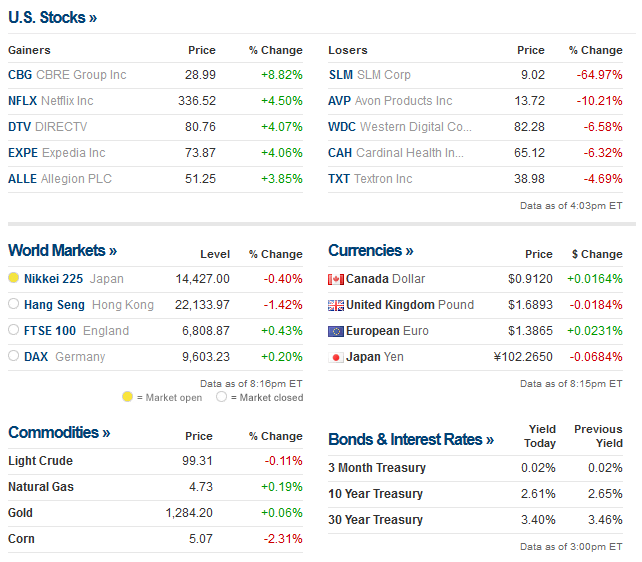Open the Bonds & Interest Rates link
642x562 pixels.
click(411, 439)
